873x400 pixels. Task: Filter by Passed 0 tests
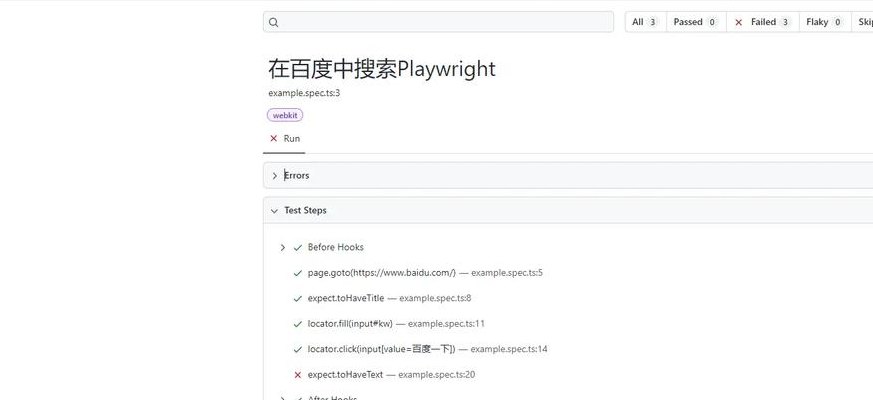[x=695, y=22]
